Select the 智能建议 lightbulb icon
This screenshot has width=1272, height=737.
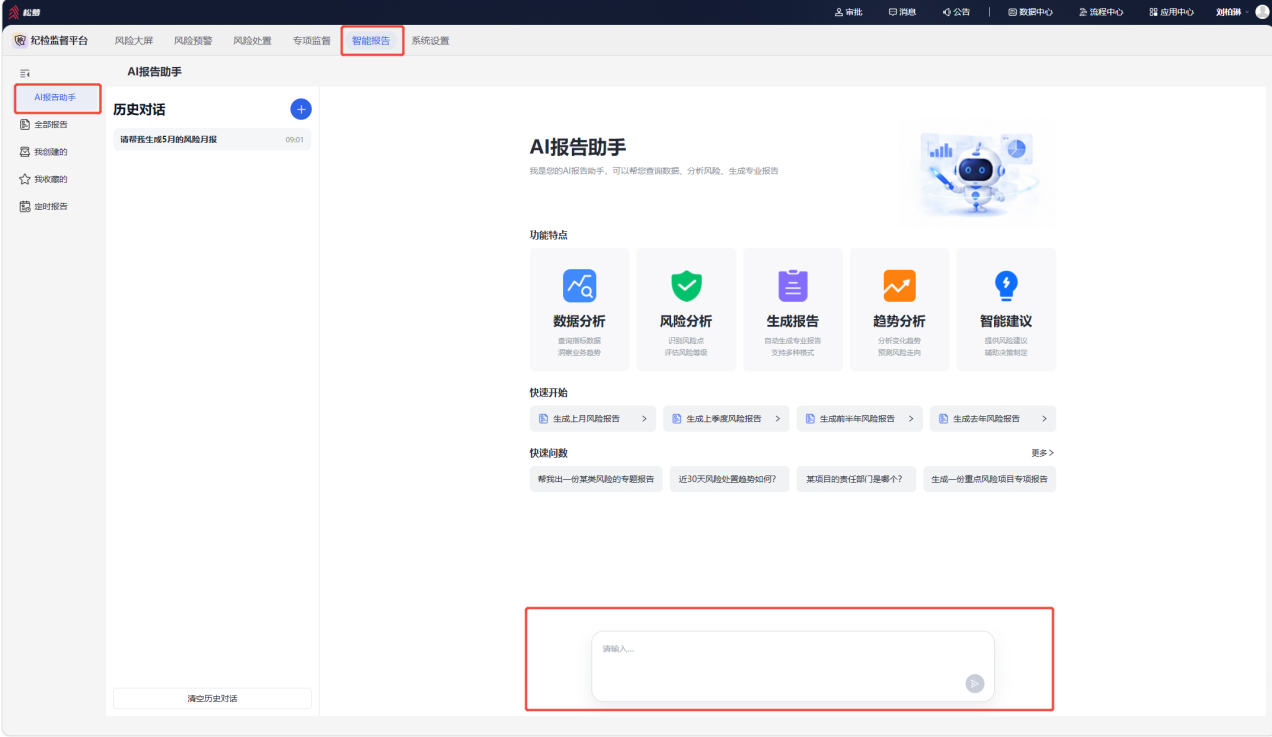(1006, 286)
